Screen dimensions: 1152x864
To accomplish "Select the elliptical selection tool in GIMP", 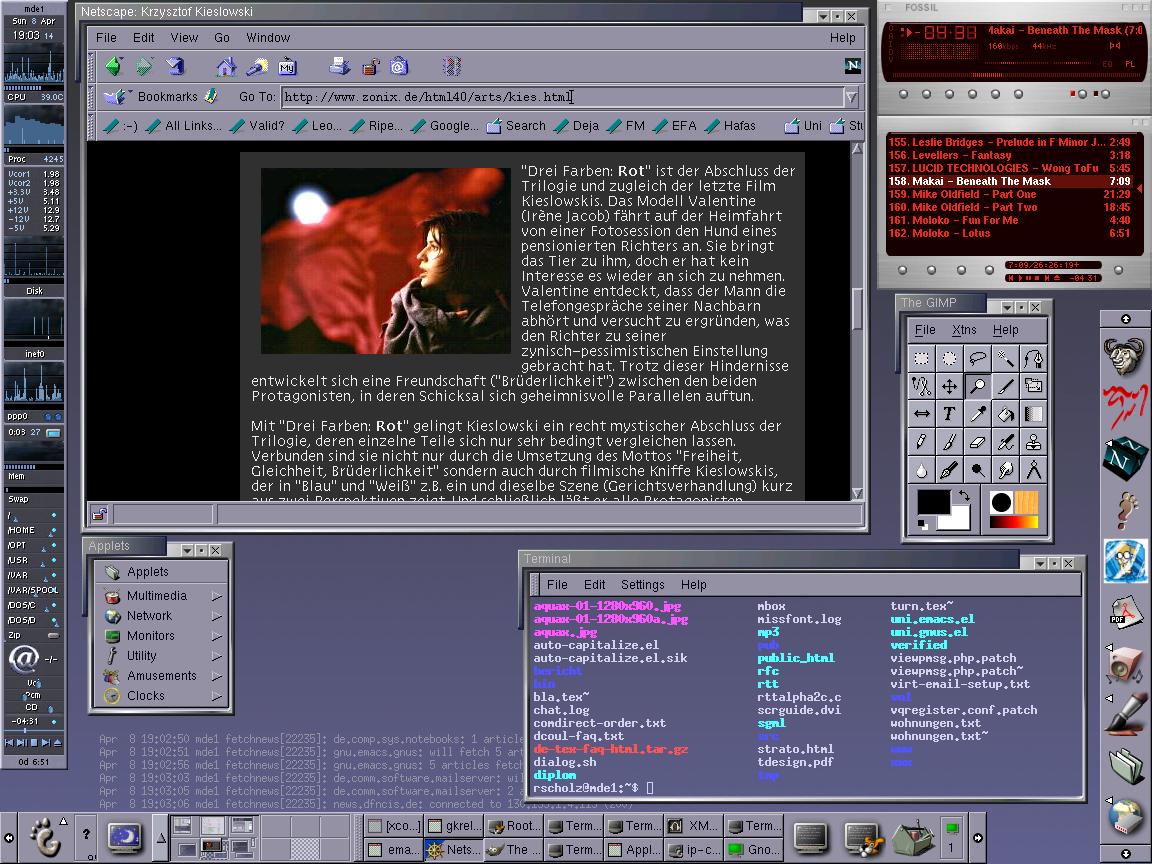I will [949, 359].
